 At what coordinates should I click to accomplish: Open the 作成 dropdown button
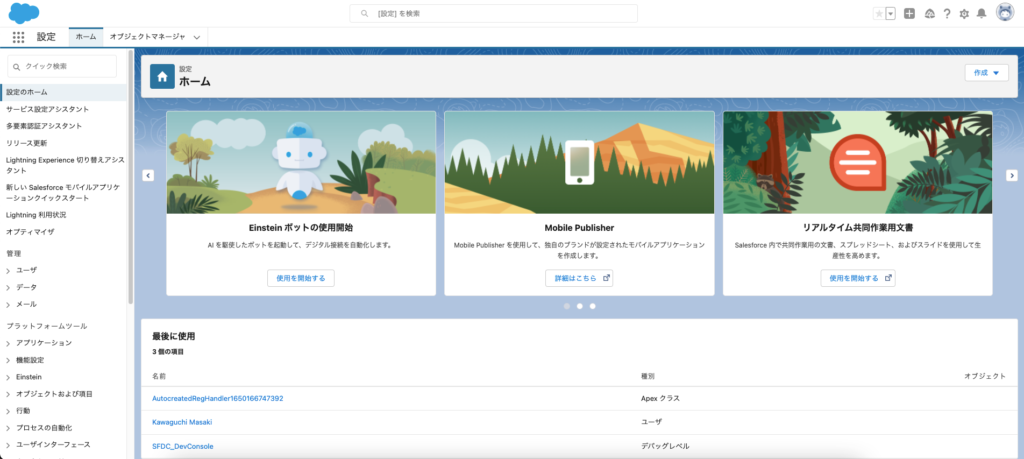[986, 73]
